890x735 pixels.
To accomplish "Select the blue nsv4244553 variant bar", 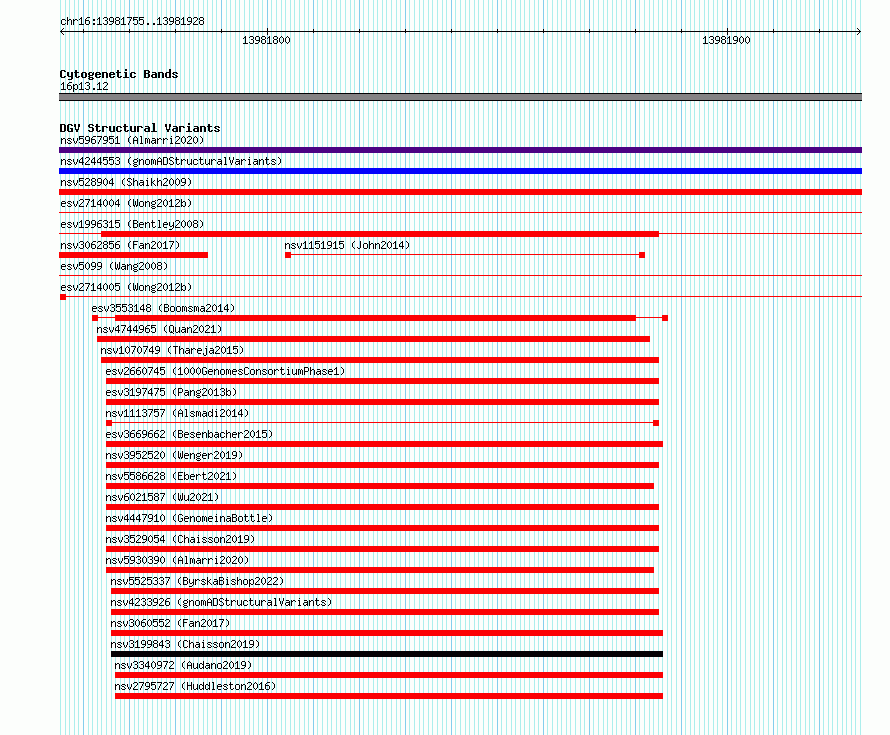I will coord(460,171).
